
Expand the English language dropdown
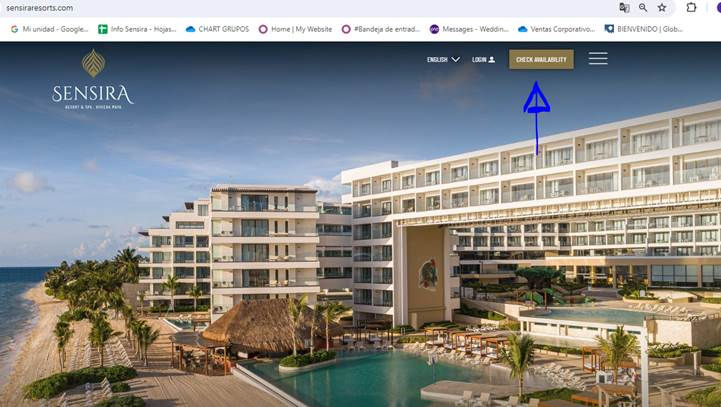[x=443, y=59]
